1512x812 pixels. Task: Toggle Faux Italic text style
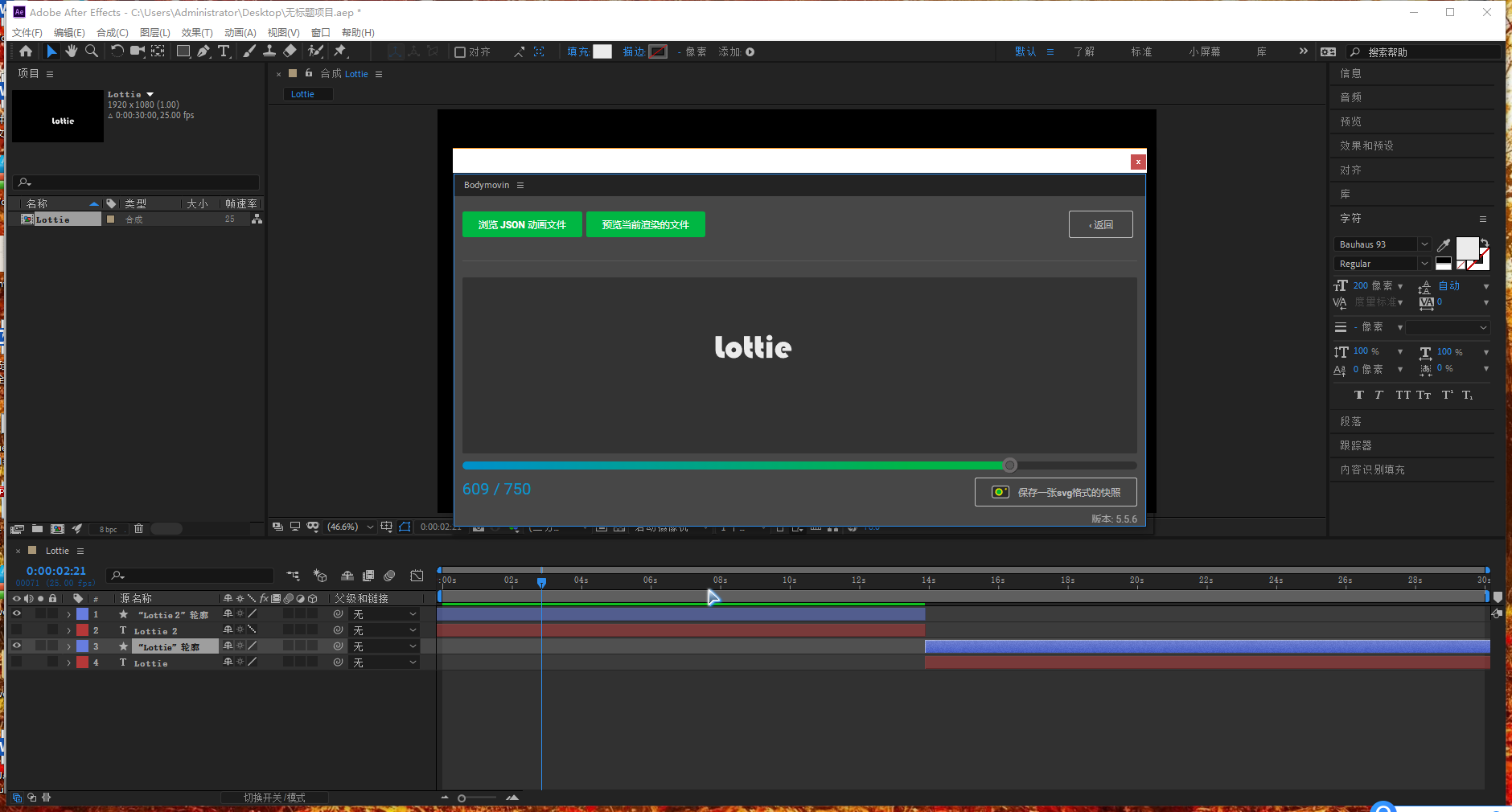1378,395
